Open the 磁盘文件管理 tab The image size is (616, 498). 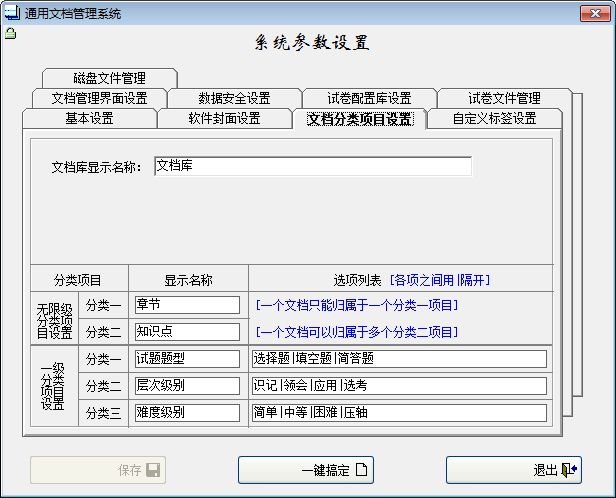tap(110, 78)
